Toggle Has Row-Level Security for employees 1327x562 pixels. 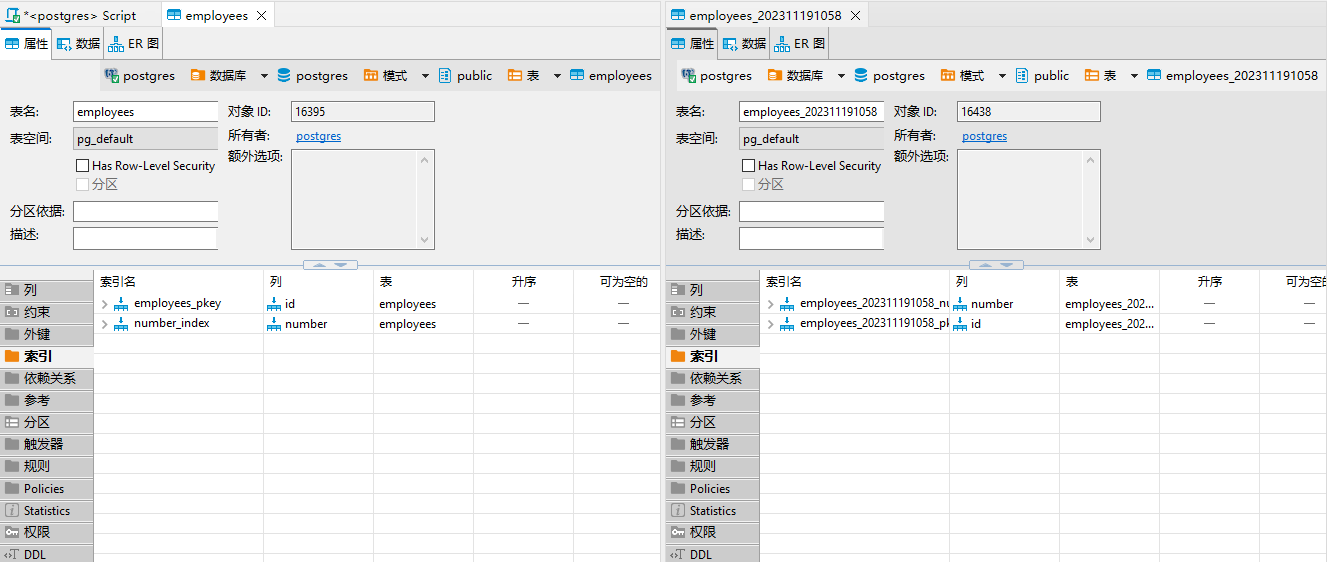point(83,166)
